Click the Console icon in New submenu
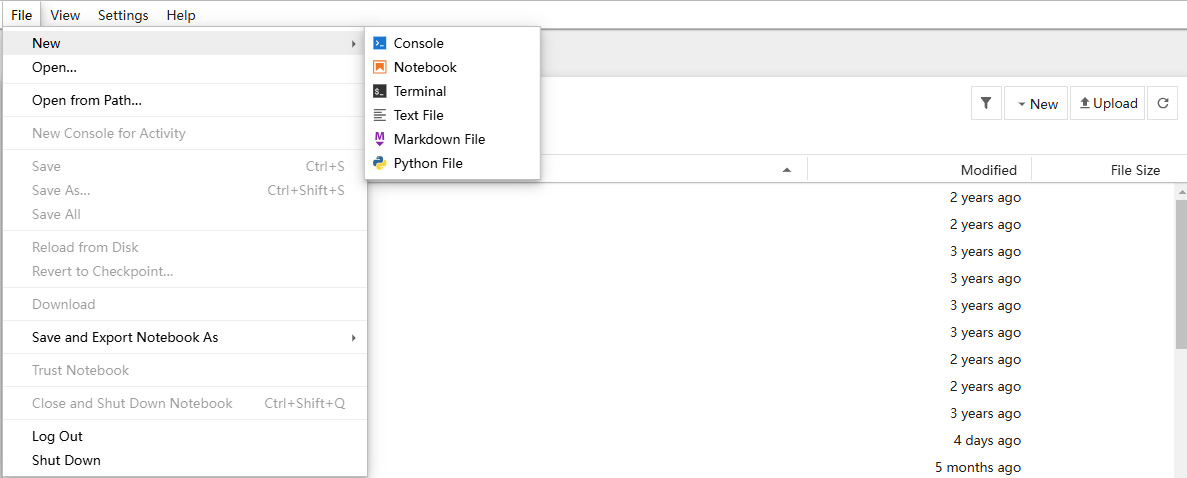Screen dimensions: 1187x478 tap(380, 43)
